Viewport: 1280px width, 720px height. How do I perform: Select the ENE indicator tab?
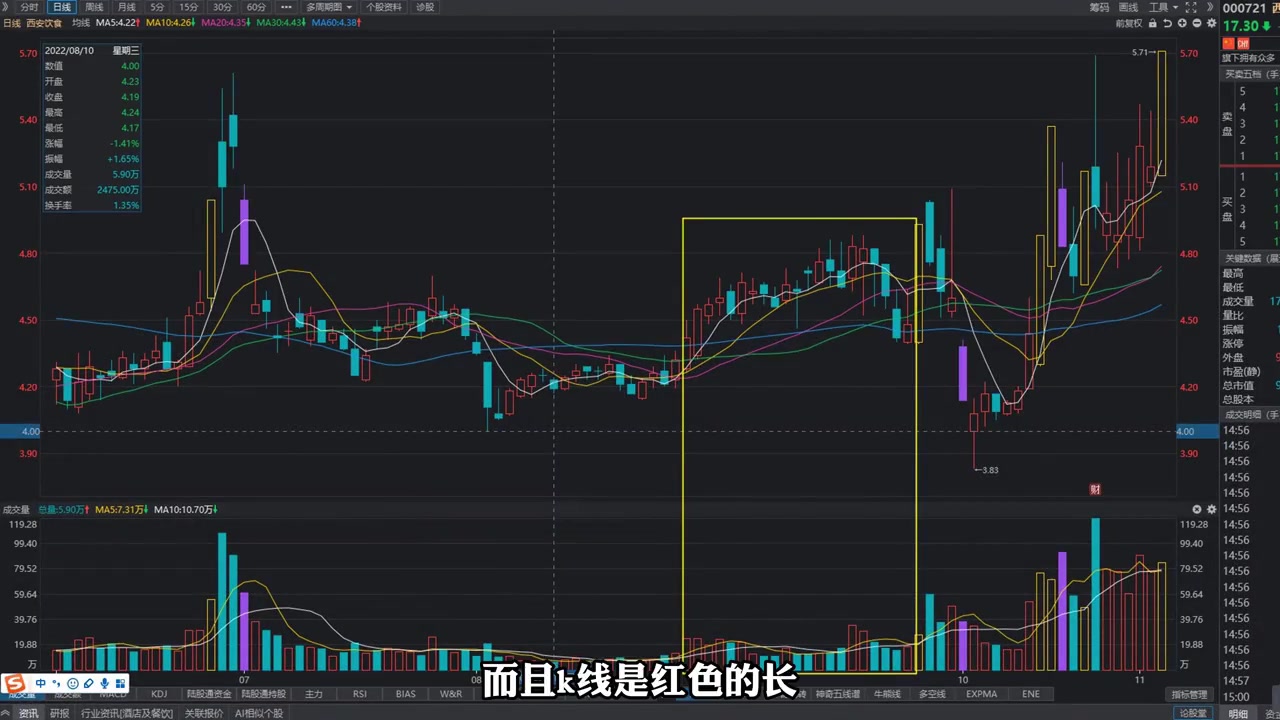pyautogui.click(x=1031, y=693)
